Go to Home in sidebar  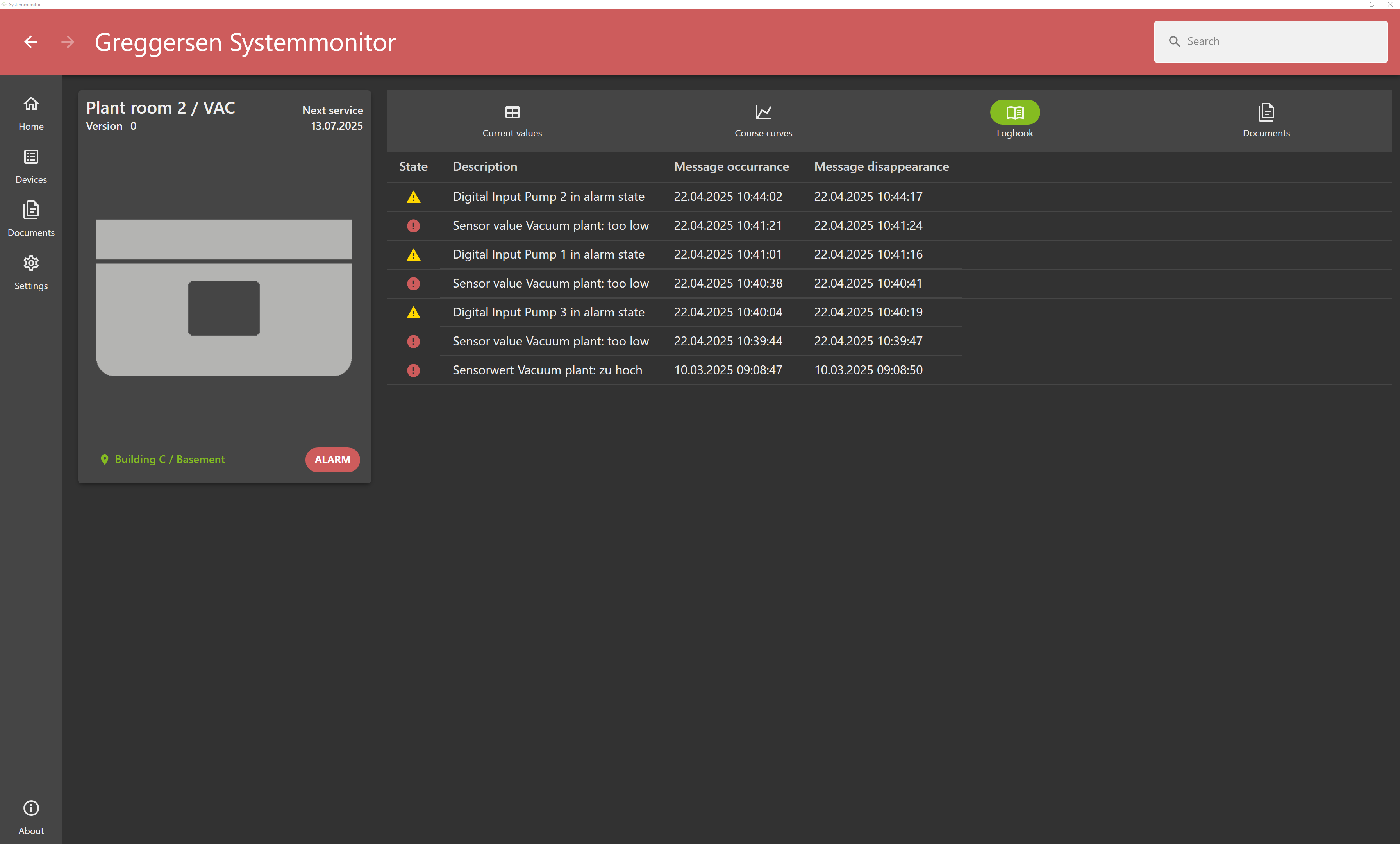31,113
